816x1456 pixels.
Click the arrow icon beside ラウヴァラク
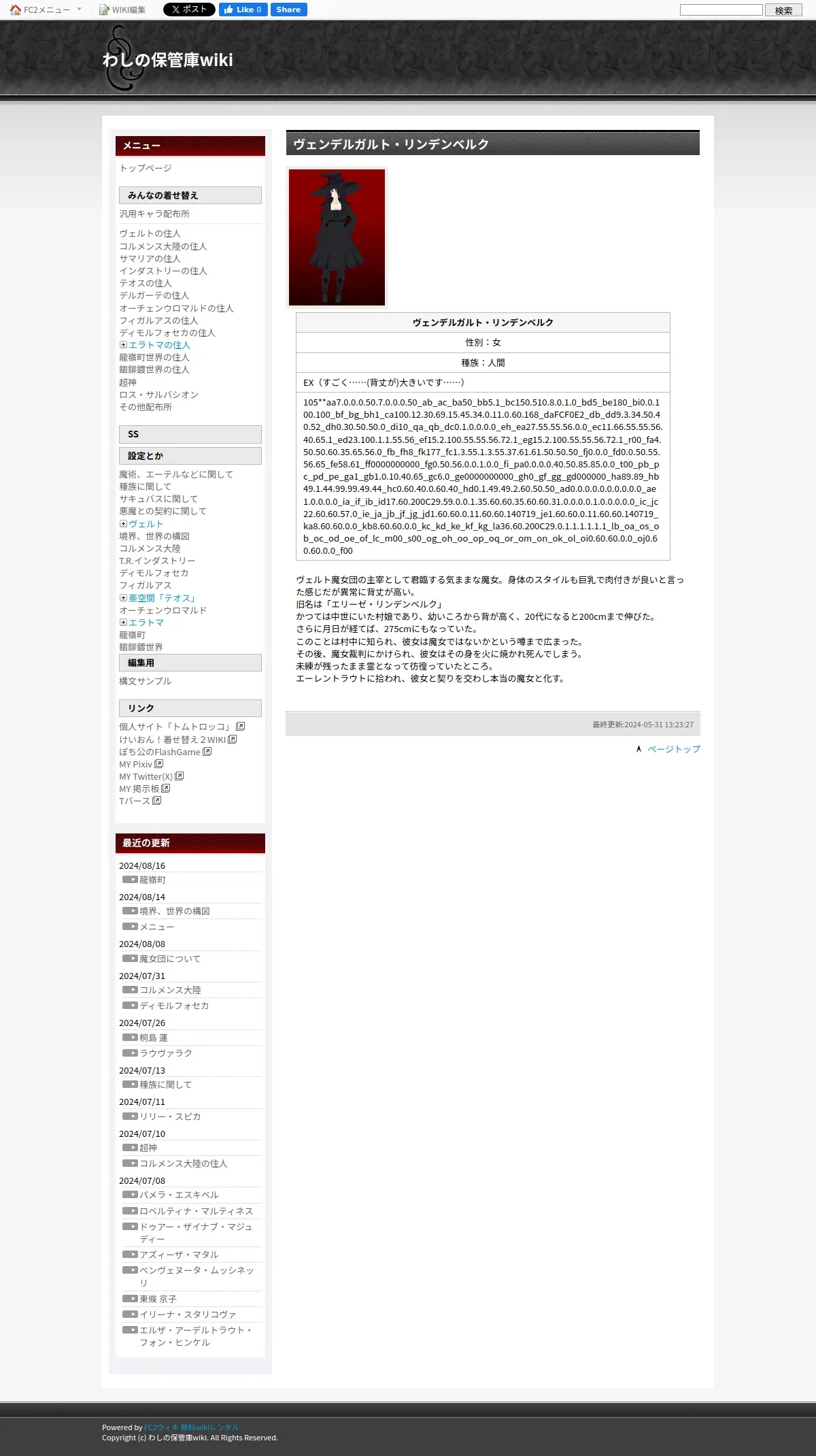pyautogui.click(x=130, y=1053)
